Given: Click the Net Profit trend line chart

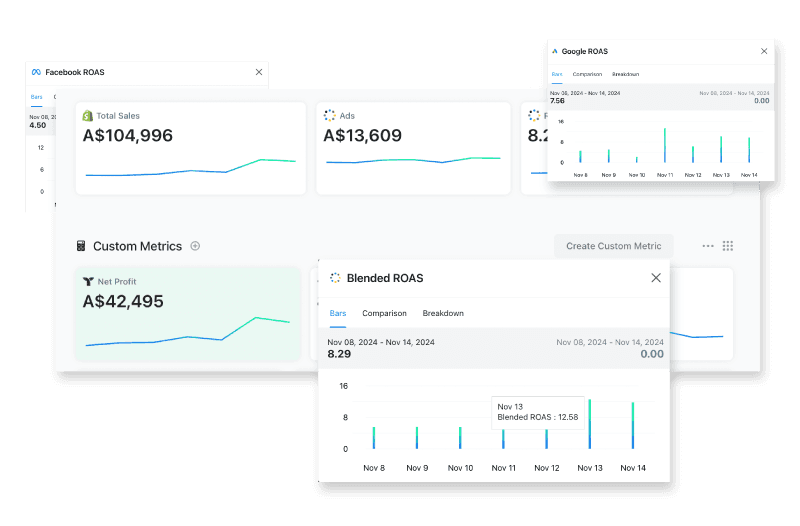Looking at the screenshot, I should (x=188, y=332).
